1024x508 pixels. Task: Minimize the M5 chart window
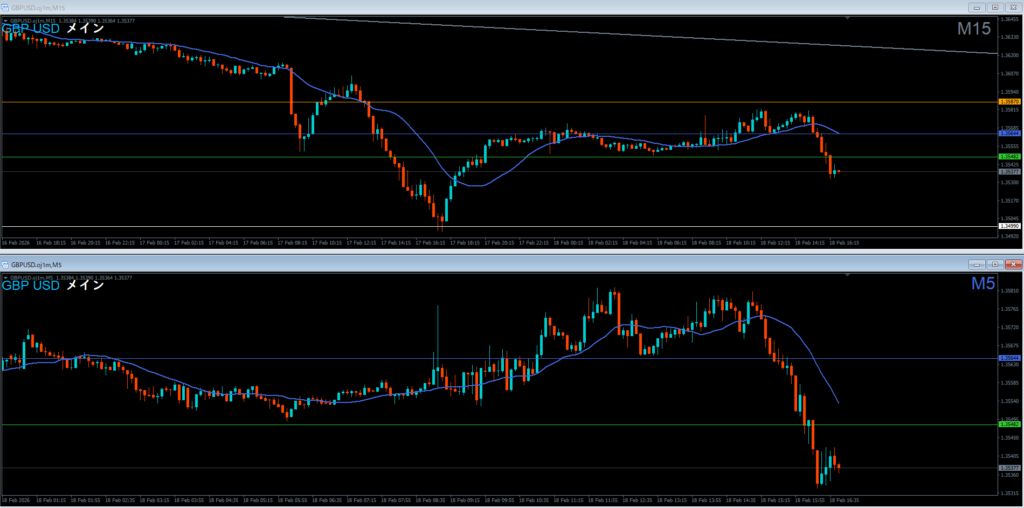coord(977,264)
